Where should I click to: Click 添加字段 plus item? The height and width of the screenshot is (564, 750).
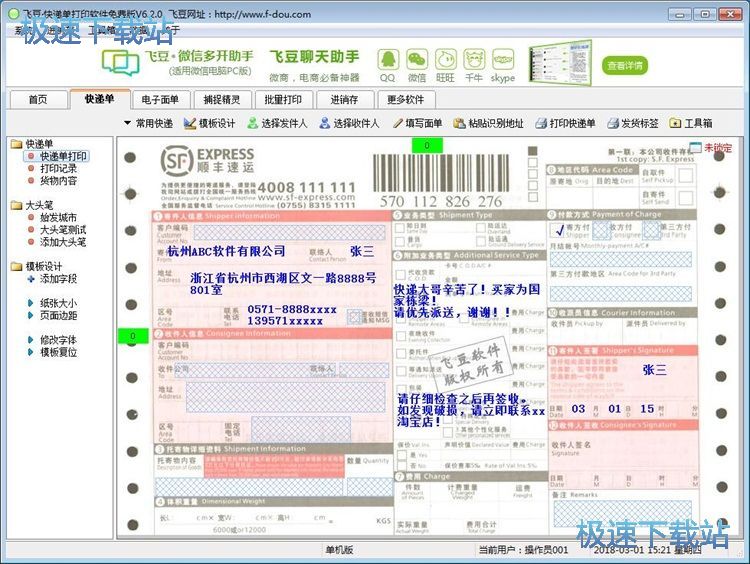tap(53, 279)
